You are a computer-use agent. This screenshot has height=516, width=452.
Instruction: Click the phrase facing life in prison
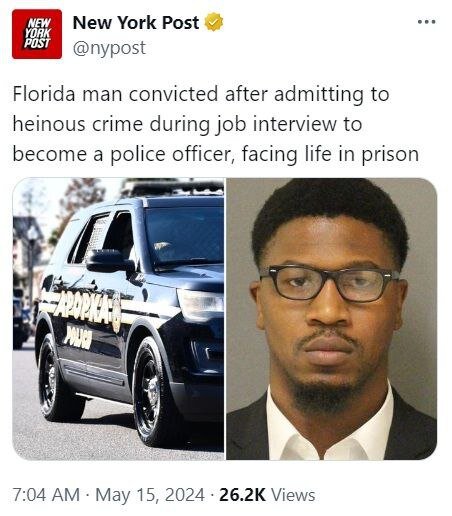click(x=330, y=154)
